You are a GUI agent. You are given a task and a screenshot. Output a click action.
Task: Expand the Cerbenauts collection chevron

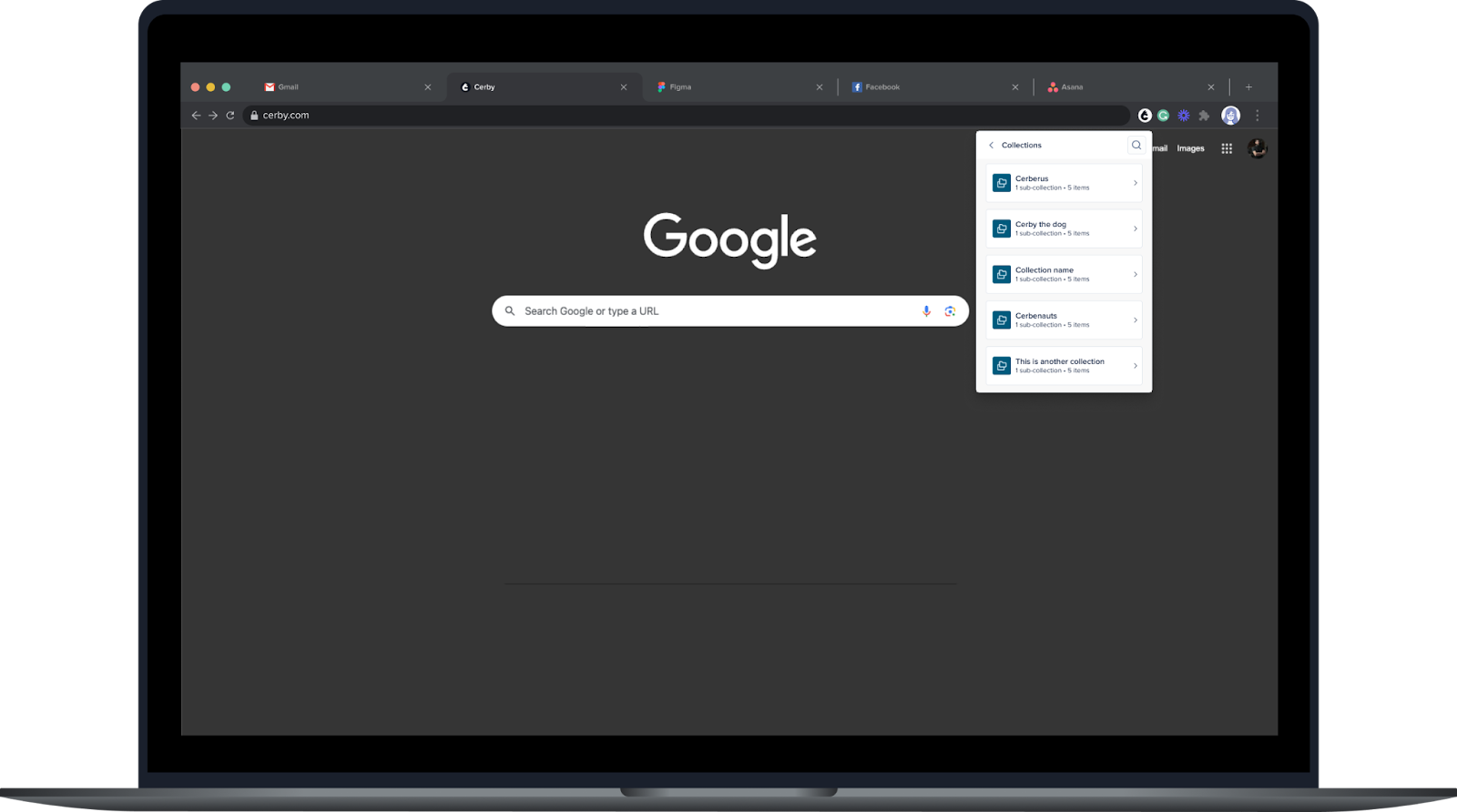point(1135,320)
